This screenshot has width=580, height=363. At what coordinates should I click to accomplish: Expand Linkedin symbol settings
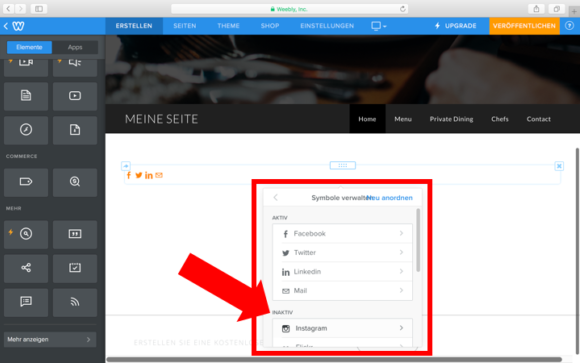click(x=343, y=272)
